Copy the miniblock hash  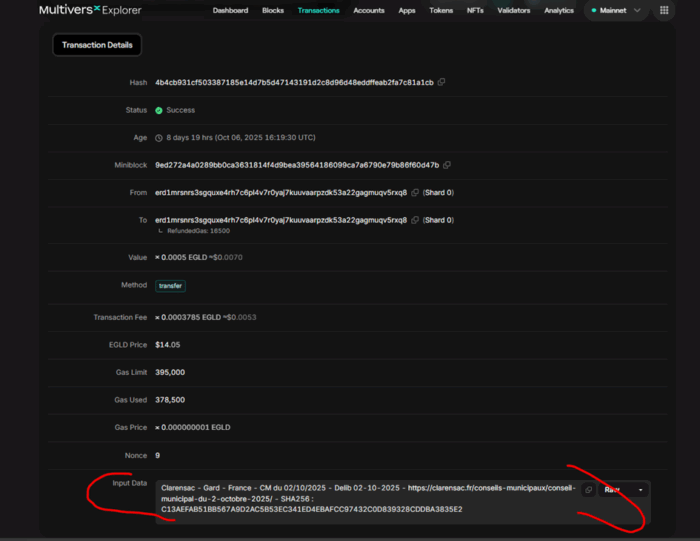(447, 165)
